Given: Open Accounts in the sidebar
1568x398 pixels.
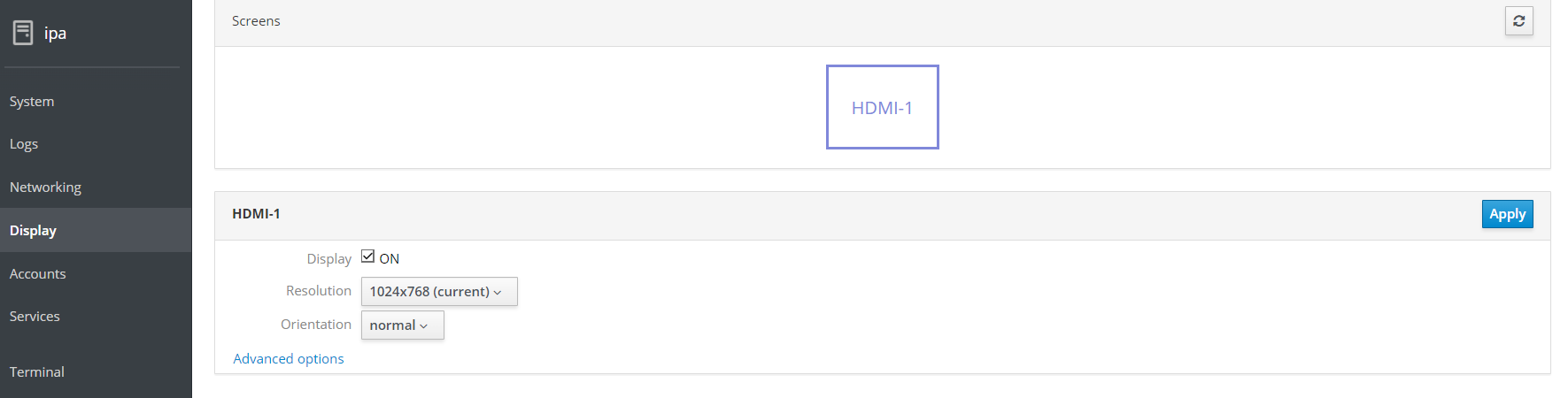Looking at the screenshot, I should (x=38, y=274).
